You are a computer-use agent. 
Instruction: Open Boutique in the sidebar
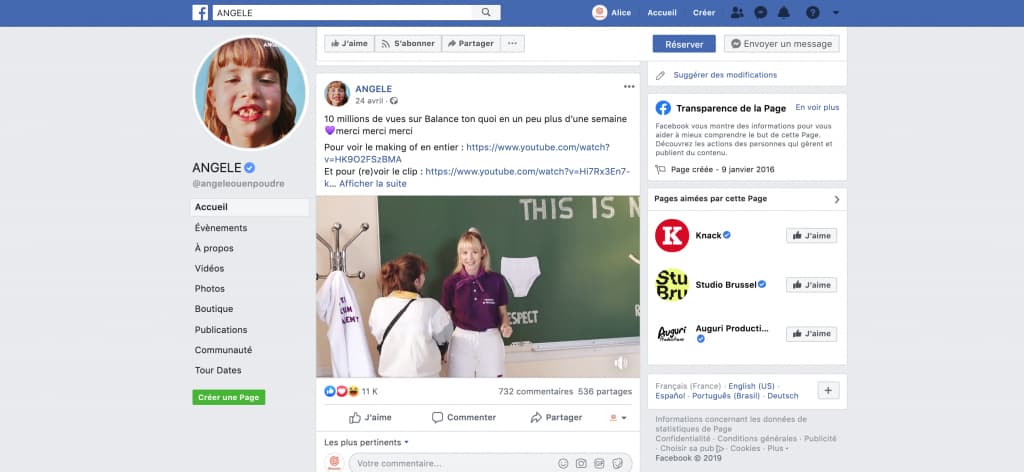(x=214, y=309)
